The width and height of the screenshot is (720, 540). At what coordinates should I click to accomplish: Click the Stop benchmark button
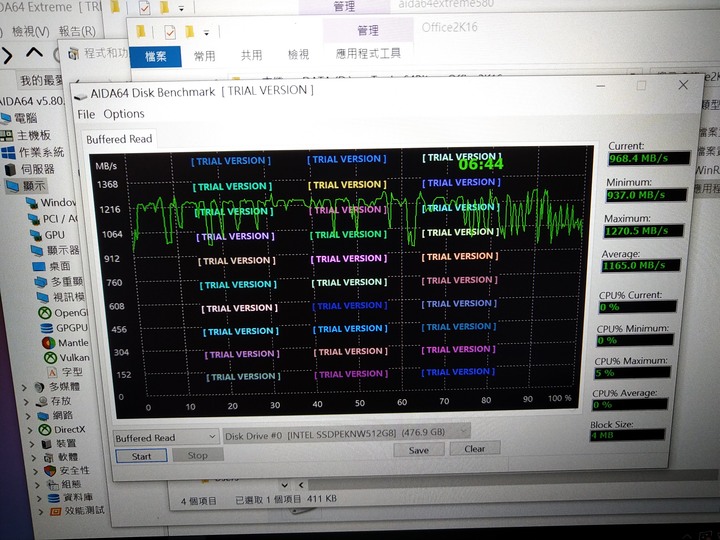click(197, 455)
